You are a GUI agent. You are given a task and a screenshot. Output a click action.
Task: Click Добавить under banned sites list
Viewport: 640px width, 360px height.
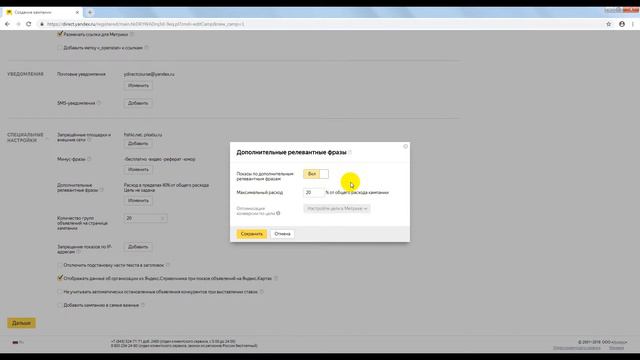pyautogui.click(x=138, y=144)
